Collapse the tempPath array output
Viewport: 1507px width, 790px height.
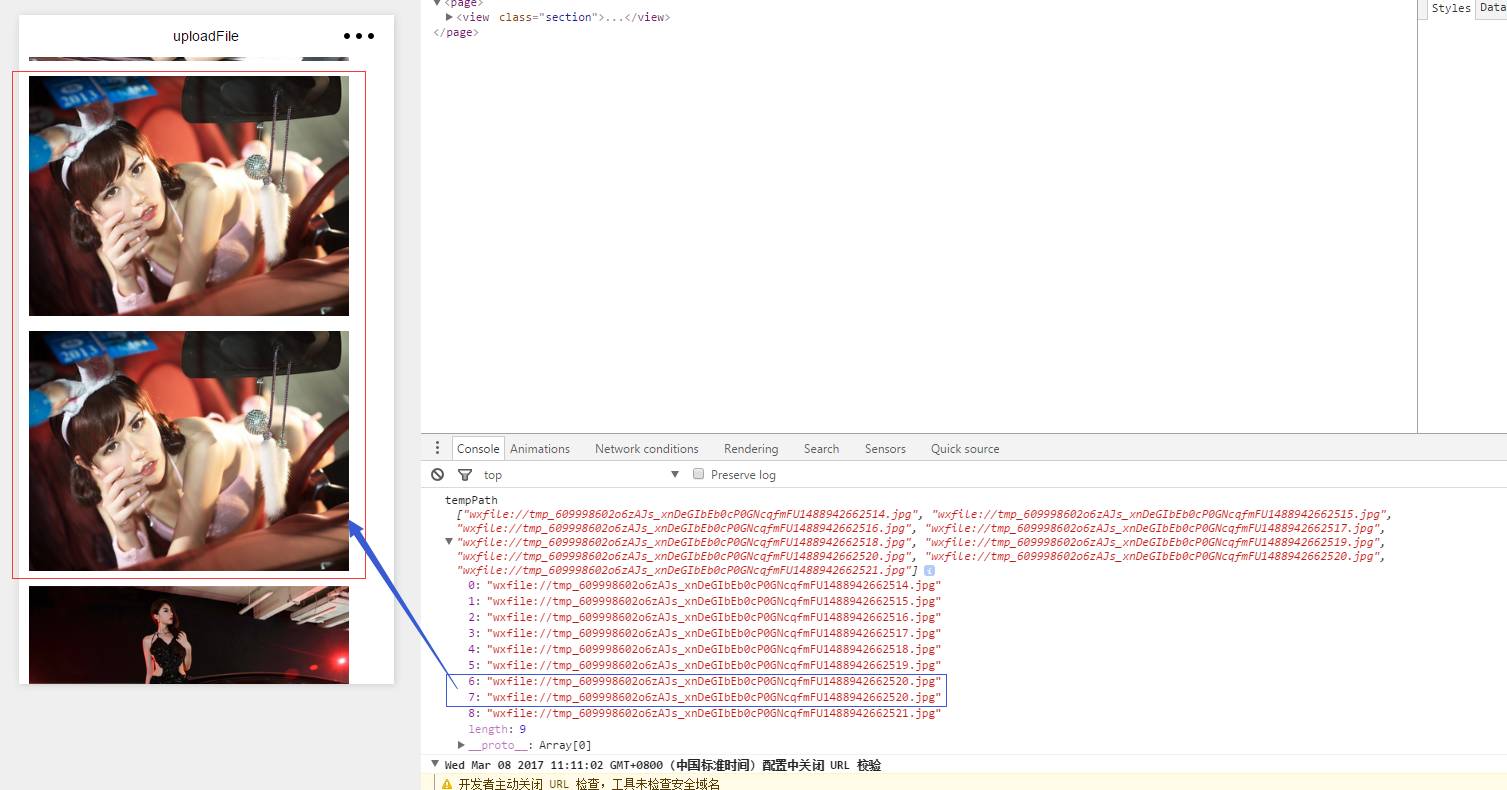tap(449, 541)
